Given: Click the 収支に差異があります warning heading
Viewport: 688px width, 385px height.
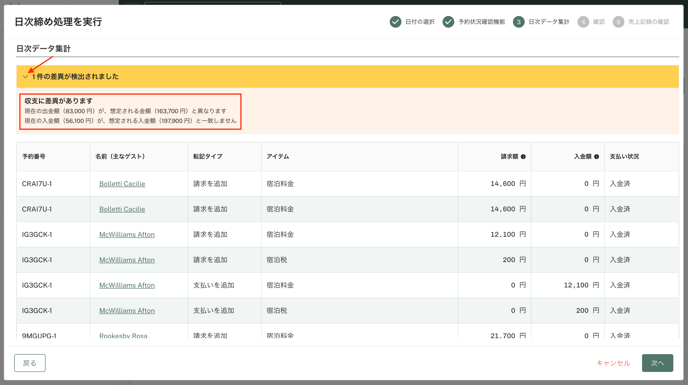Looking at the screenshot, I should click(x=58, y=101).
